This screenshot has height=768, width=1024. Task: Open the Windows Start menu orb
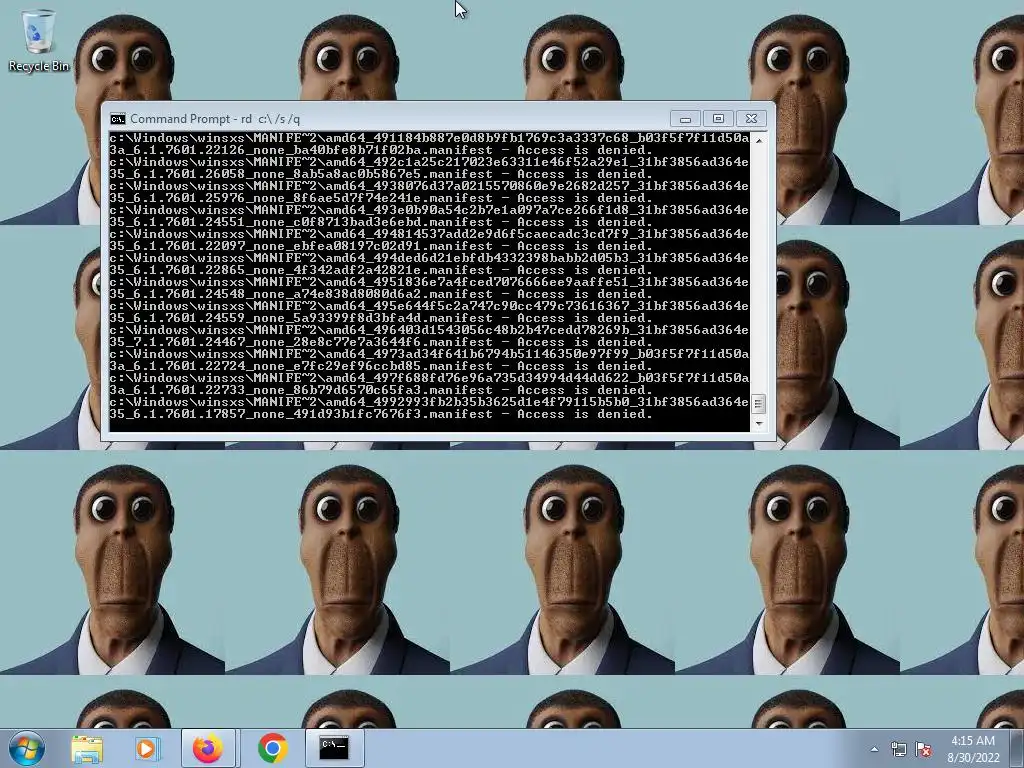coord(27,748)
